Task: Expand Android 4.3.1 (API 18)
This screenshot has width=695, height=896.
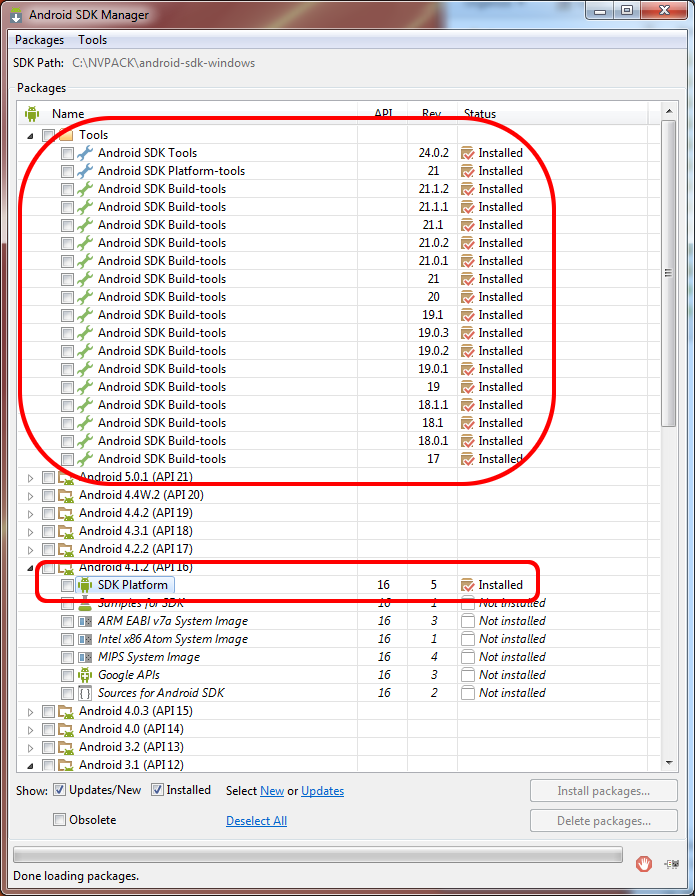Action: tap(30, 531)
